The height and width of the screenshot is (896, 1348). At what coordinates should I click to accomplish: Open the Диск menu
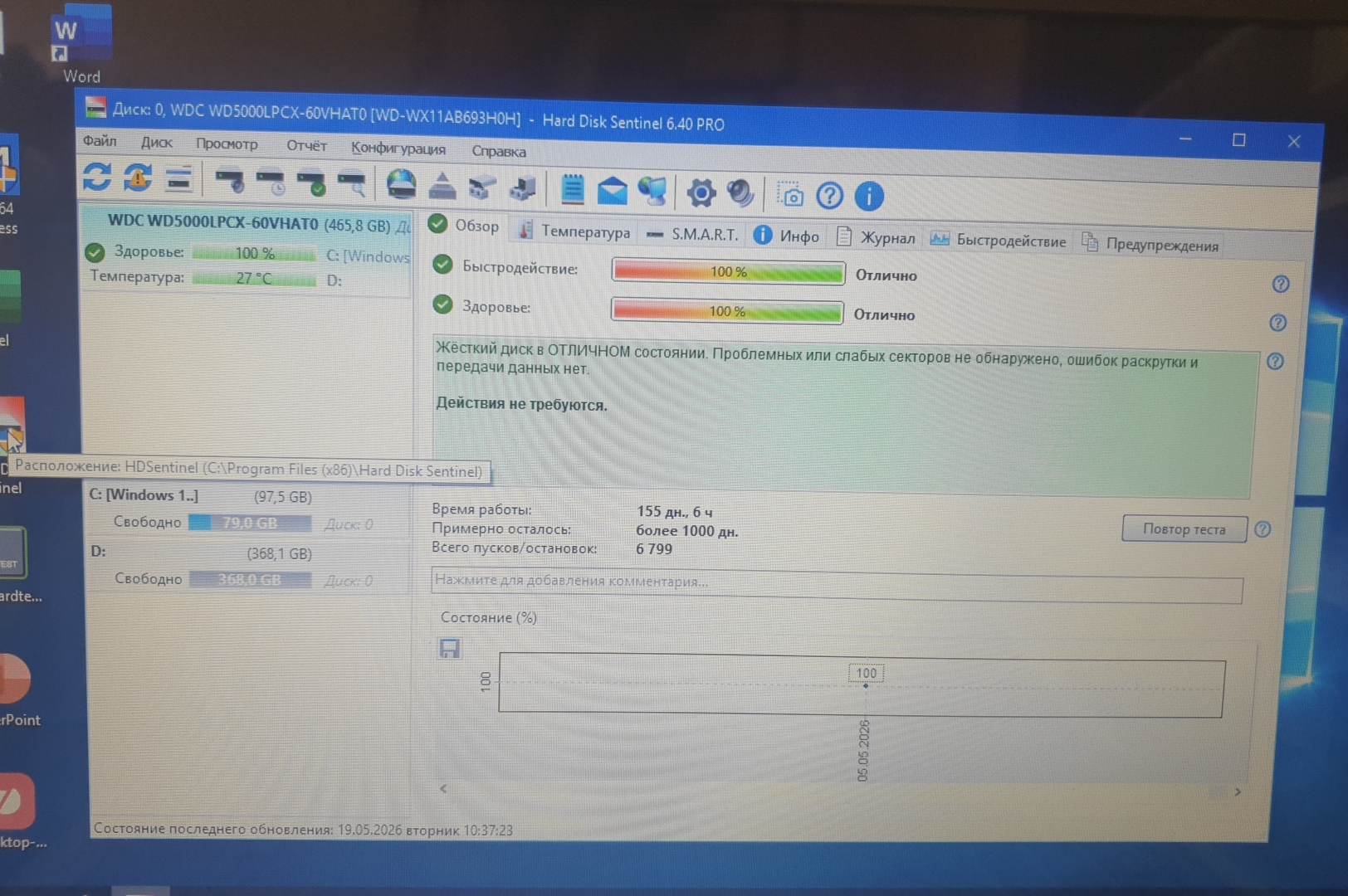[157, 143]
